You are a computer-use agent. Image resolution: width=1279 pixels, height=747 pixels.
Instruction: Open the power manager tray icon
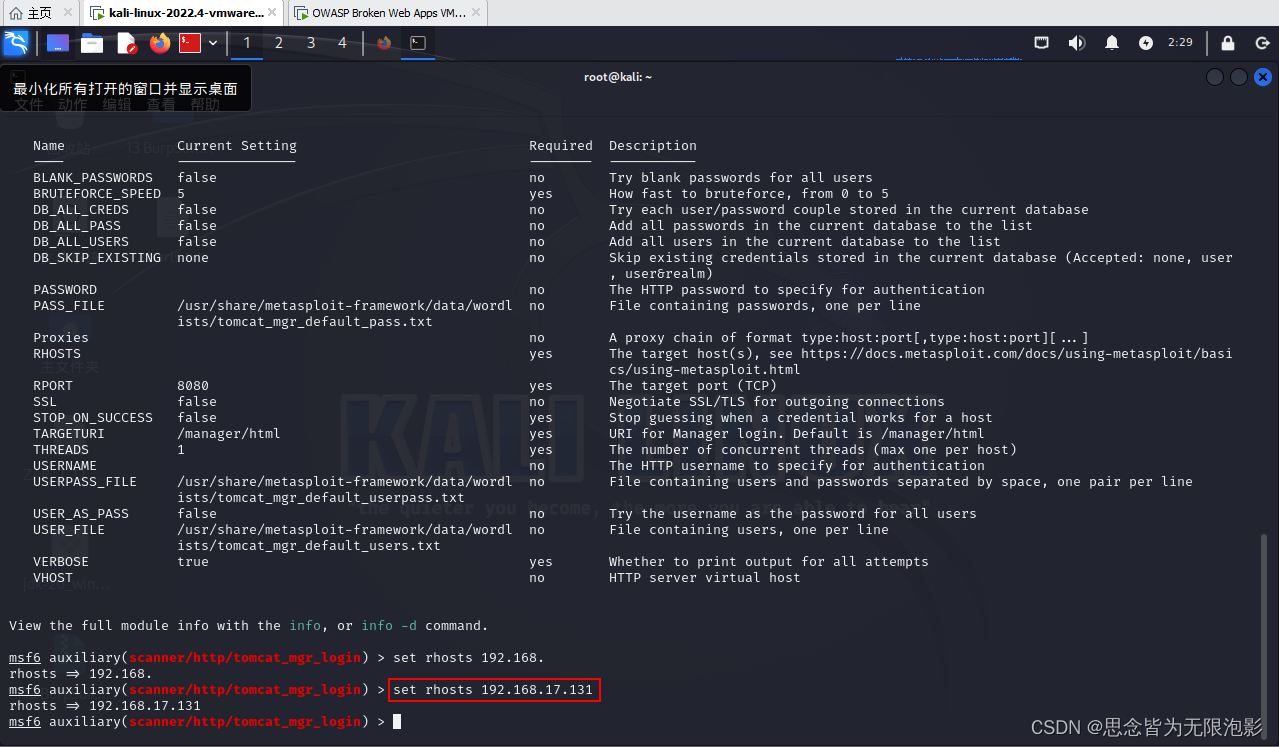click(1147, 42)
